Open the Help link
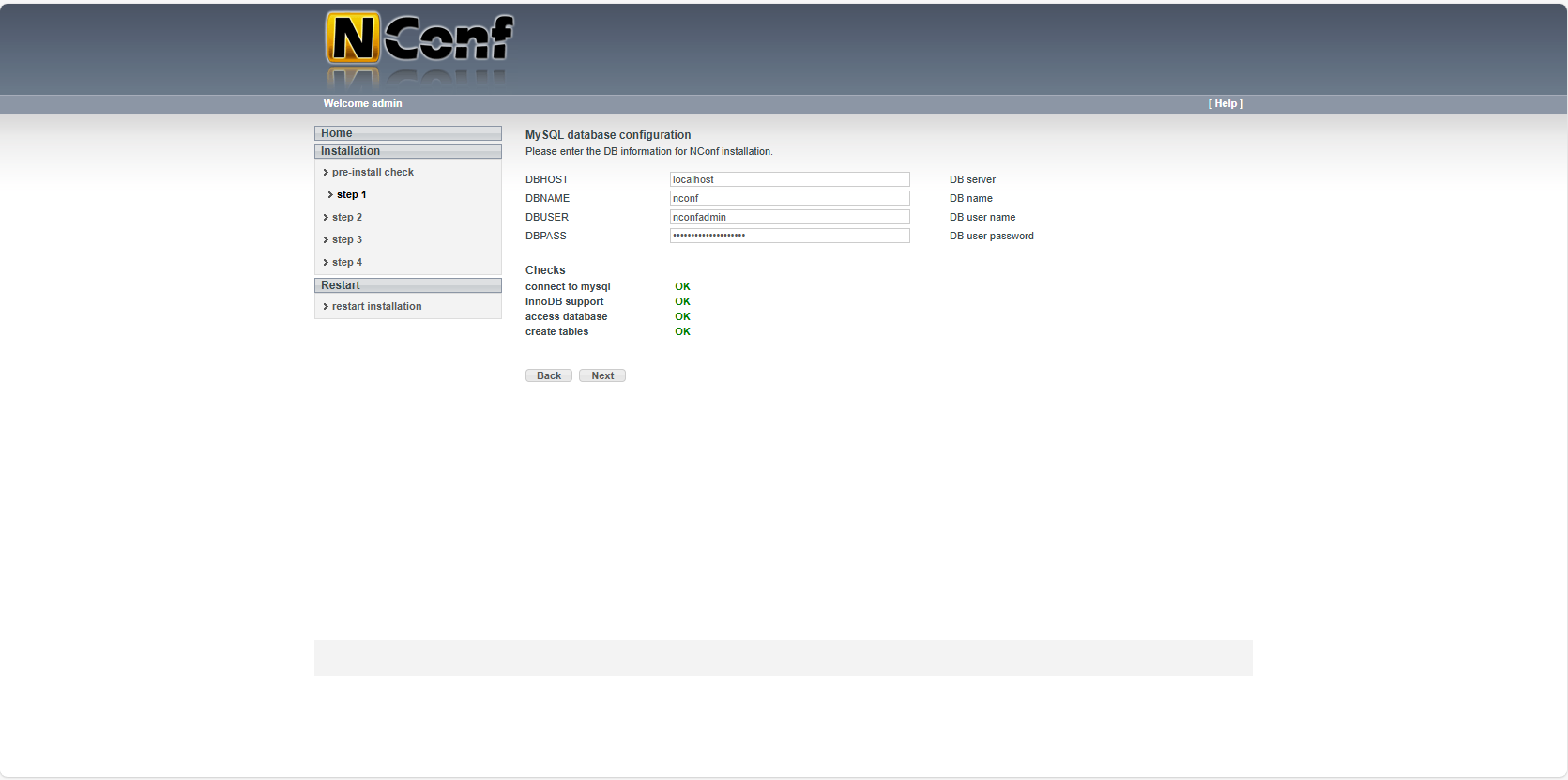Image resolution: width=1568 pixels, height=780 pixels. click(1225, 104)
